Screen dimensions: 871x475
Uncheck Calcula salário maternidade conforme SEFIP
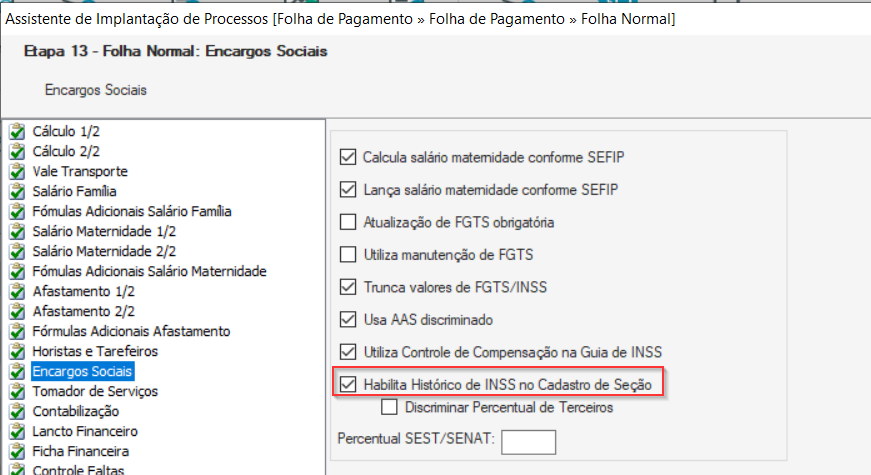coord(348,157)
